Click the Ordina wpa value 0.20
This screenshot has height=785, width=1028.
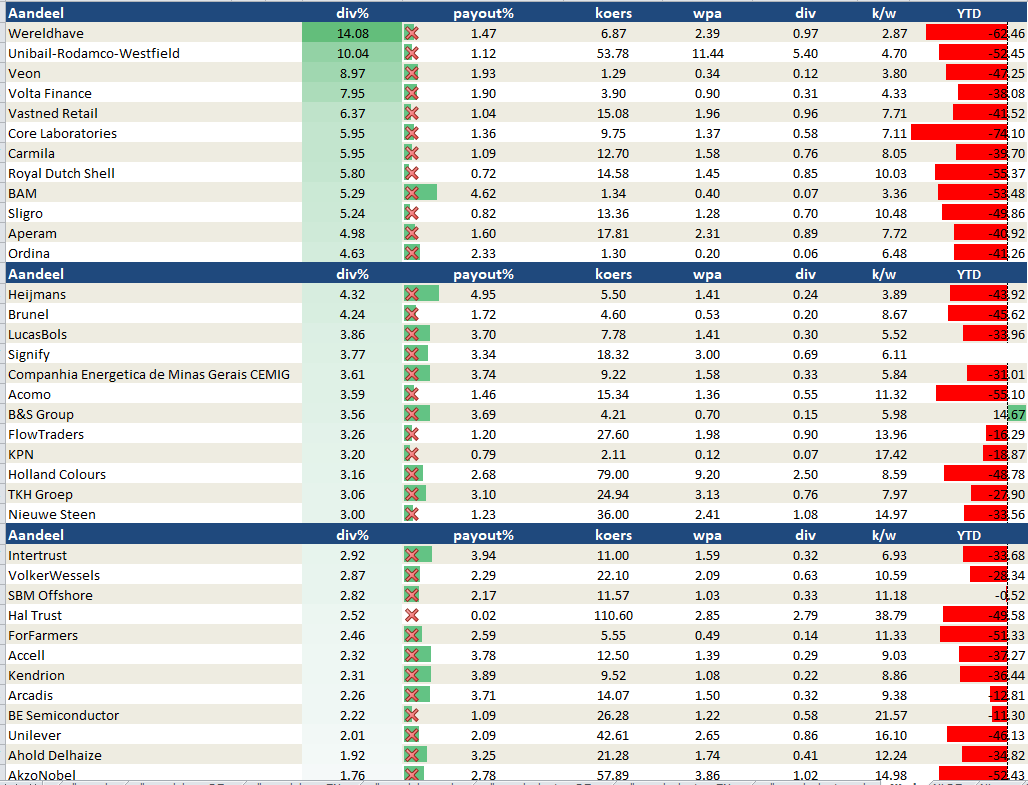click(707, 254)
